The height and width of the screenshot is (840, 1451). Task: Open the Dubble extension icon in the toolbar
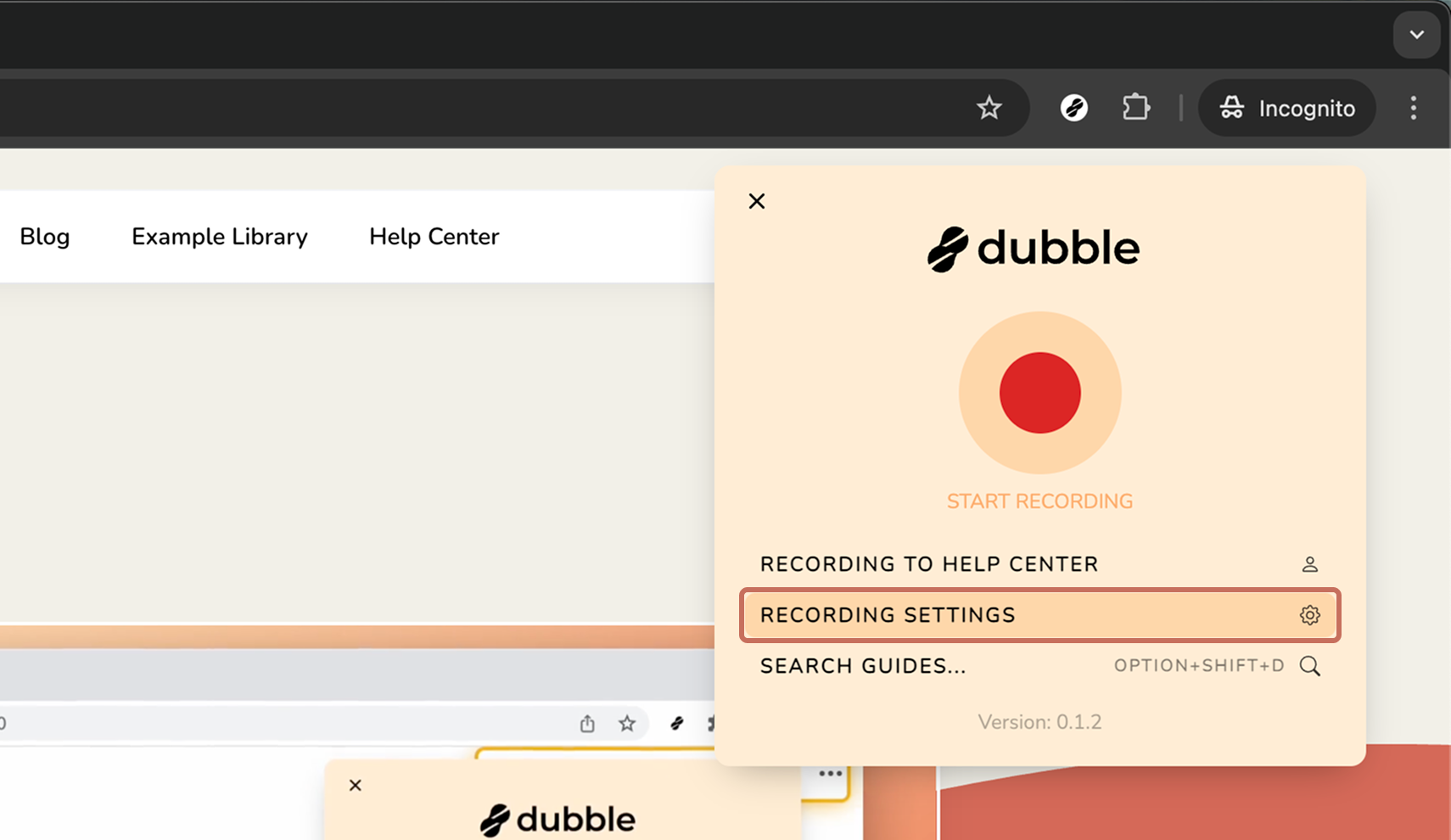[x=1074, y=108]
